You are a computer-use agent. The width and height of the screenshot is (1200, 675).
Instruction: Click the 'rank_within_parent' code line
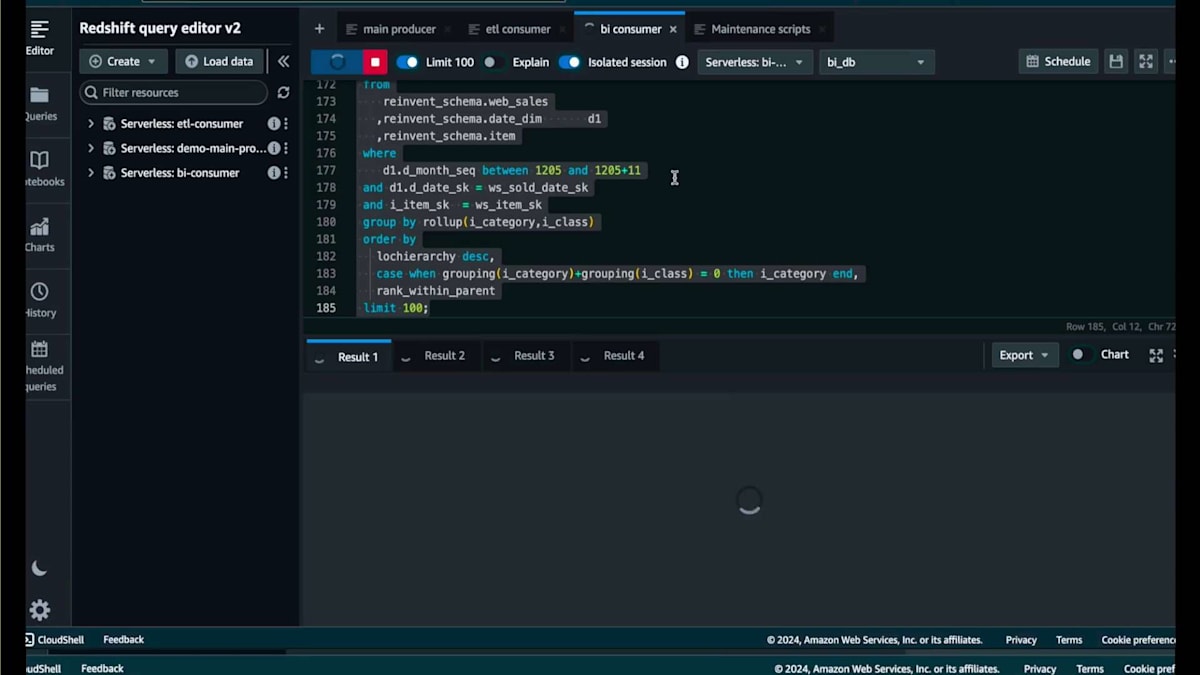pyautogui.click(x=435, y=291)
